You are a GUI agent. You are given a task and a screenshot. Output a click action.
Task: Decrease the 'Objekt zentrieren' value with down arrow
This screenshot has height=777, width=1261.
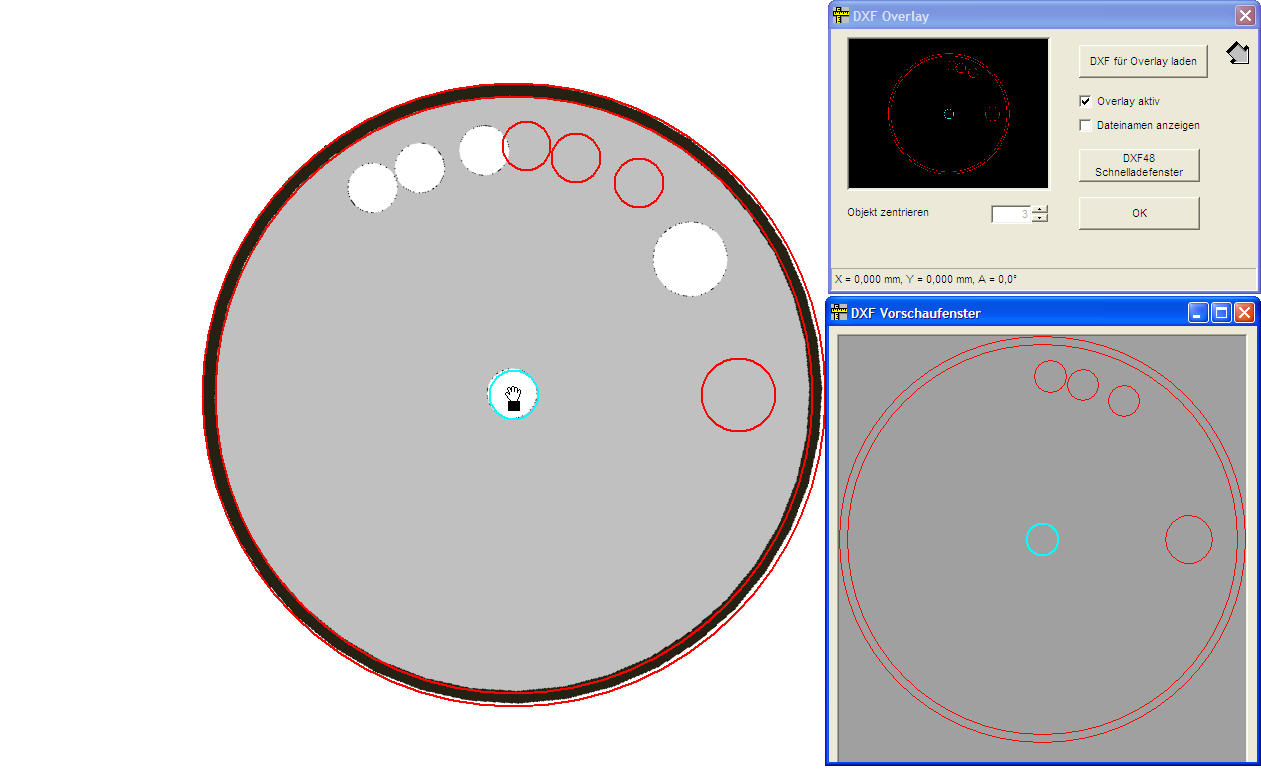tap(1040, 218)
